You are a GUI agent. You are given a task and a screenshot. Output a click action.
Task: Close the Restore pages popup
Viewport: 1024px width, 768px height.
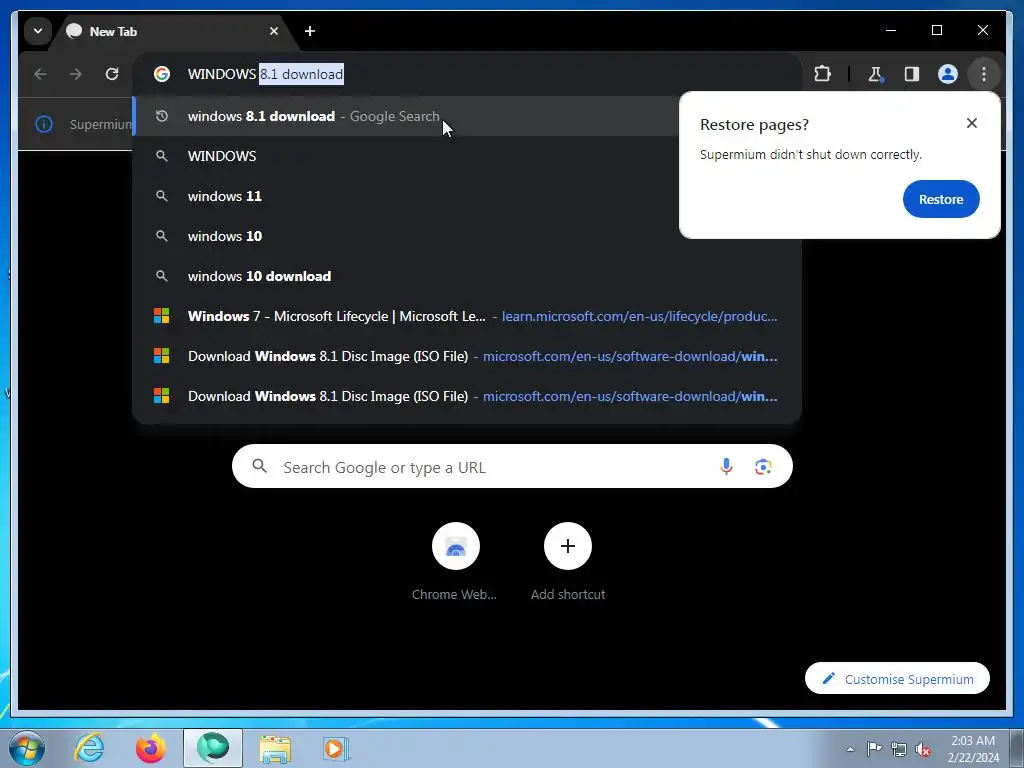click(972, 123)
